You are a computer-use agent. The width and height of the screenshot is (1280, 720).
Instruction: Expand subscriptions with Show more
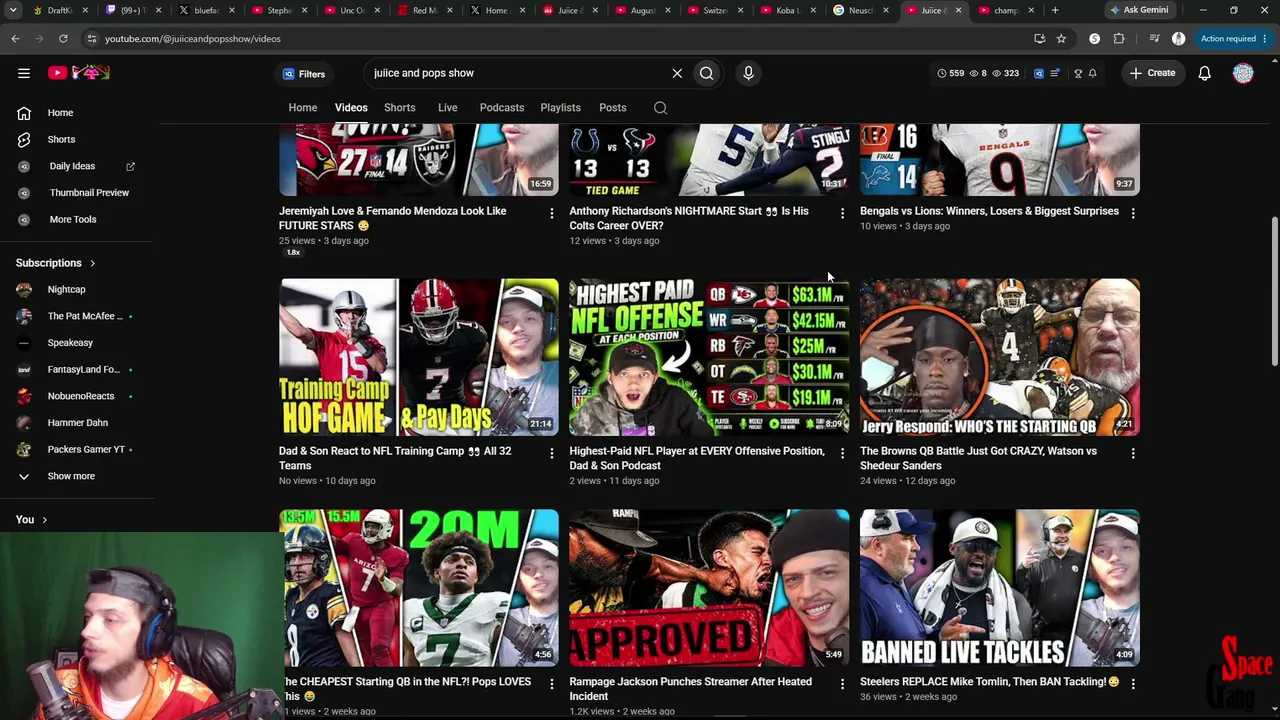[76, 477]
